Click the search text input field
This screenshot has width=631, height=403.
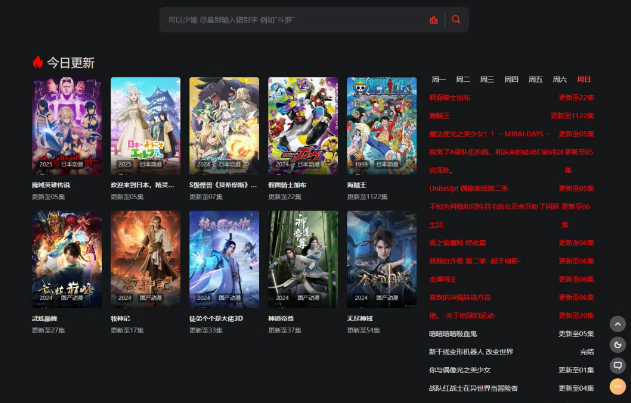pos(296,20)
